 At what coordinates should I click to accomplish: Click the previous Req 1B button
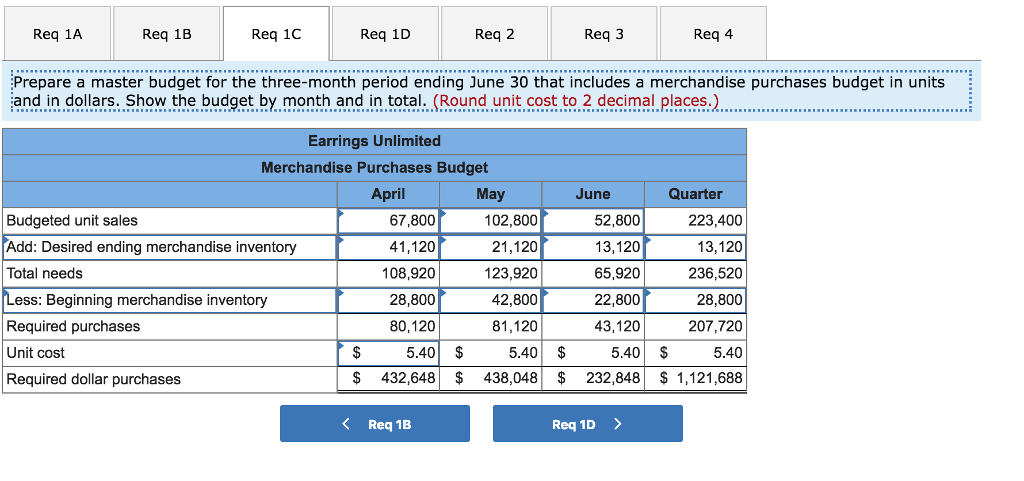(x=375, y=424)
